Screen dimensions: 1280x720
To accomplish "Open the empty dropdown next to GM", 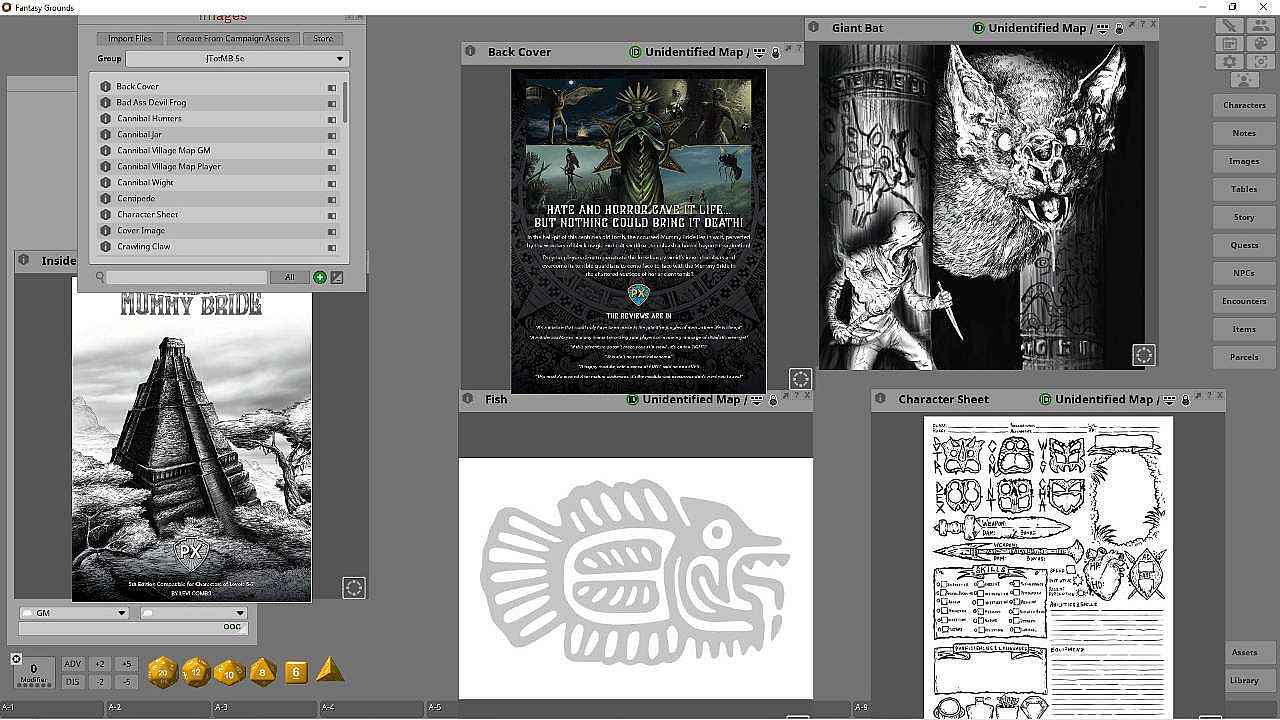I will (193, 613).
